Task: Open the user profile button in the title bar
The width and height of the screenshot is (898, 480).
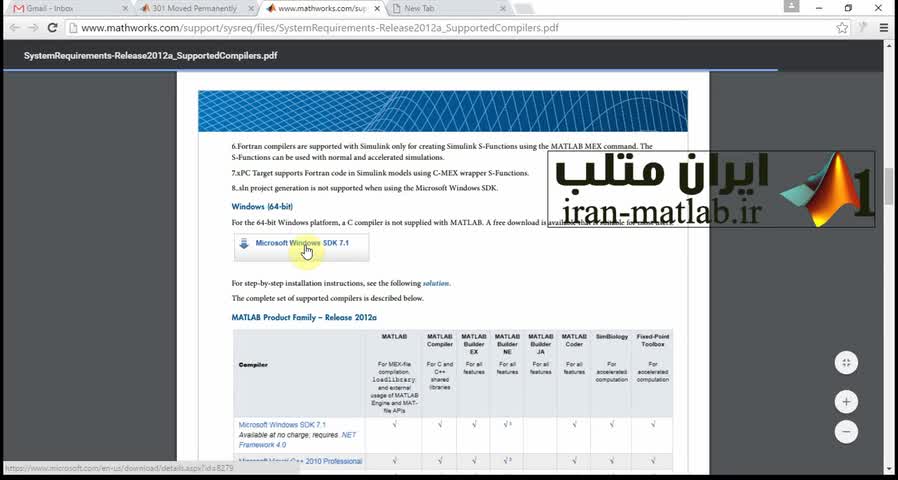Action: [791, 6]
